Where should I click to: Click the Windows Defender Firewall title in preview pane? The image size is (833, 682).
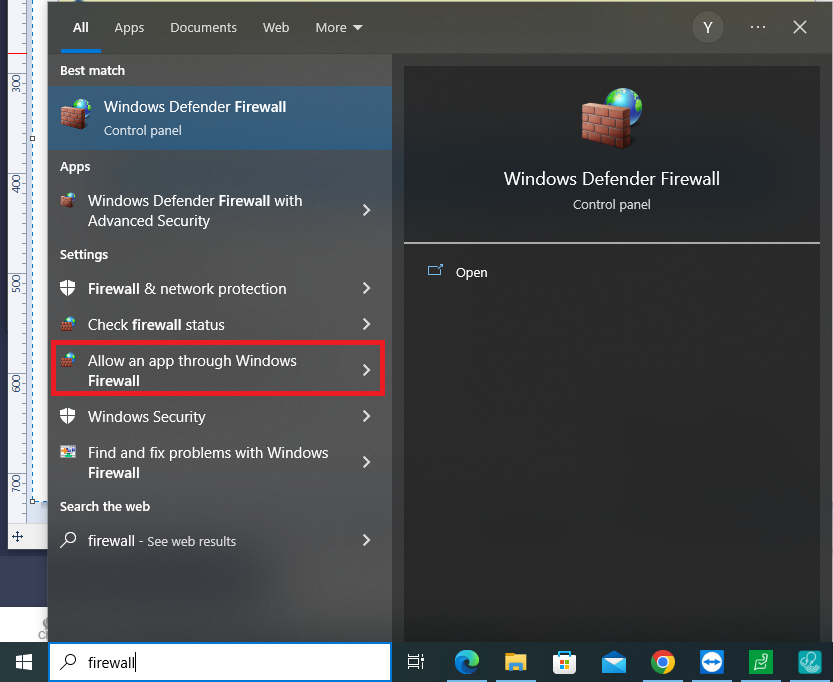(x=611, y=179)
